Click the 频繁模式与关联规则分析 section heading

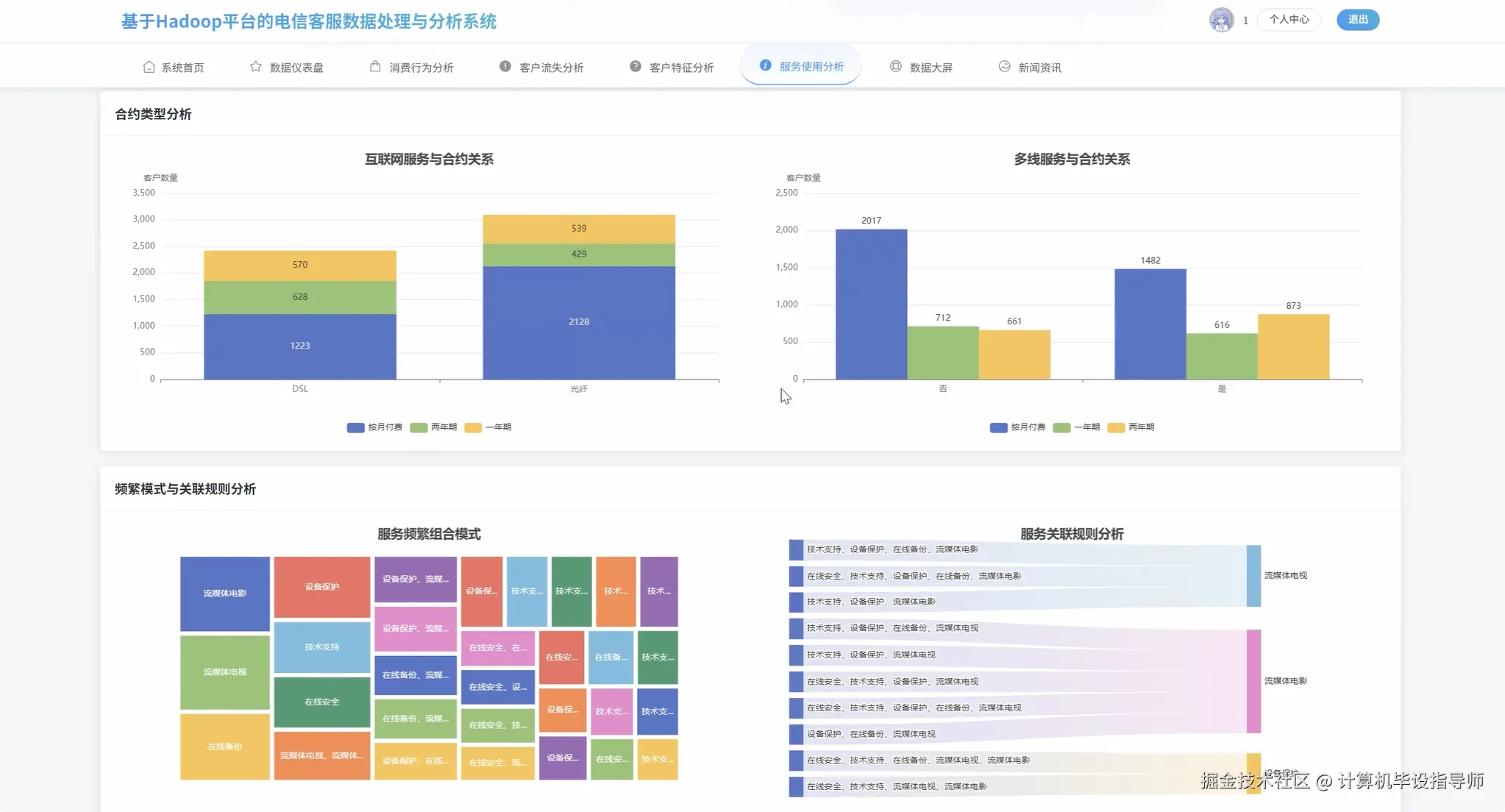point(185,490)
